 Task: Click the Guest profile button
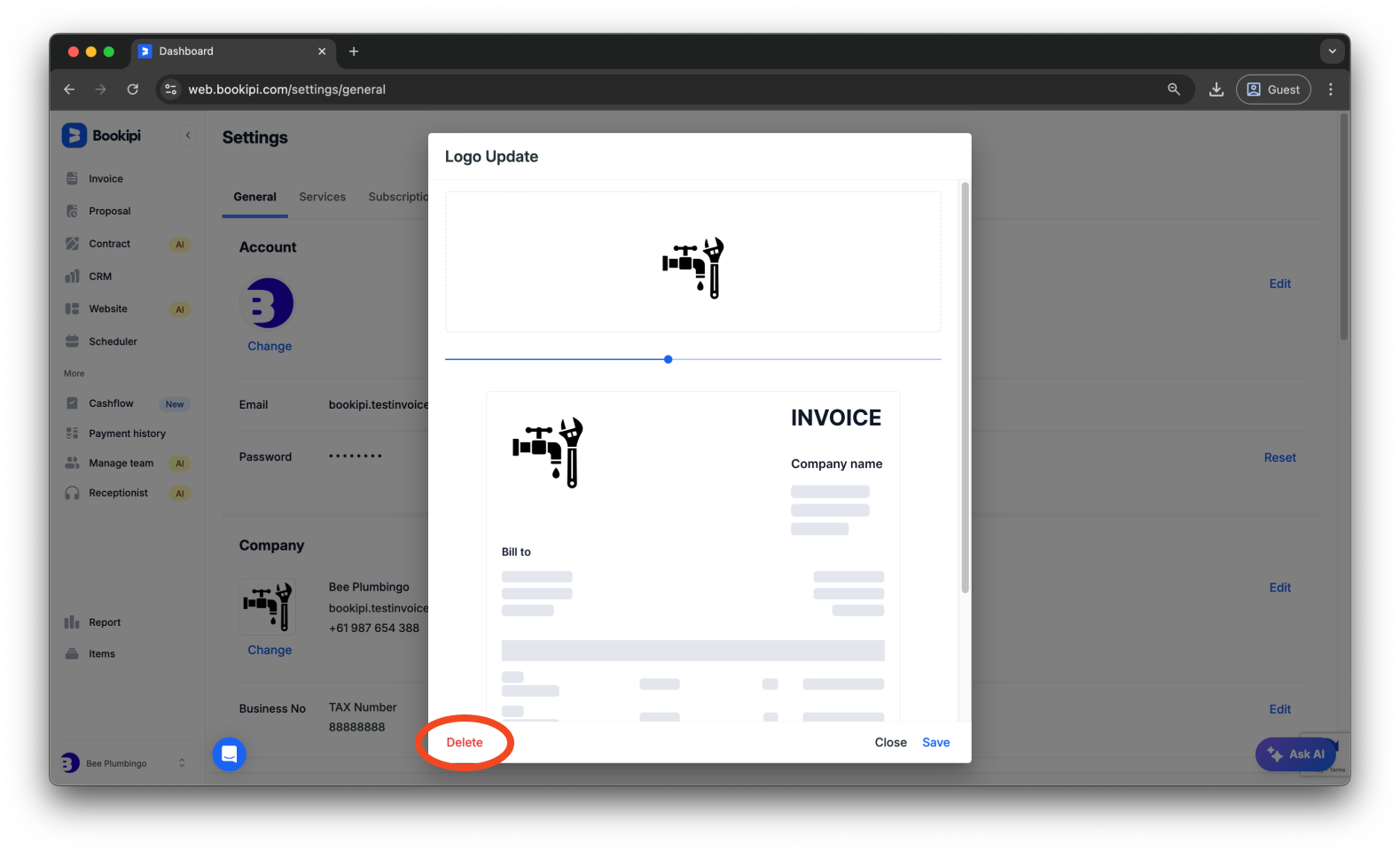1273,90
